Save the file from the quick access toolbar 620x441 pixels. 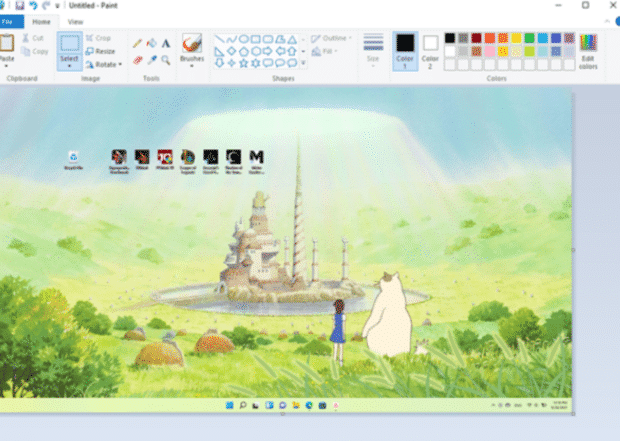(x=19, y=6)
